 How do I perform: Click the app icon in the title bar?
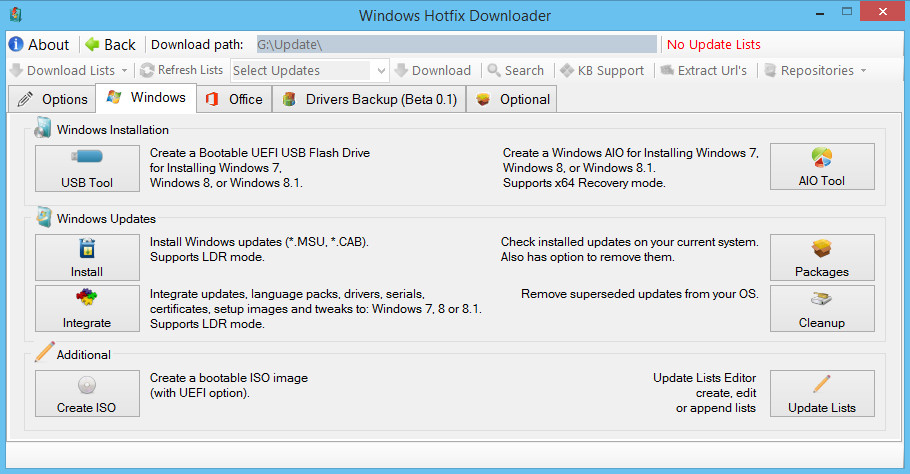coord(16,15)
